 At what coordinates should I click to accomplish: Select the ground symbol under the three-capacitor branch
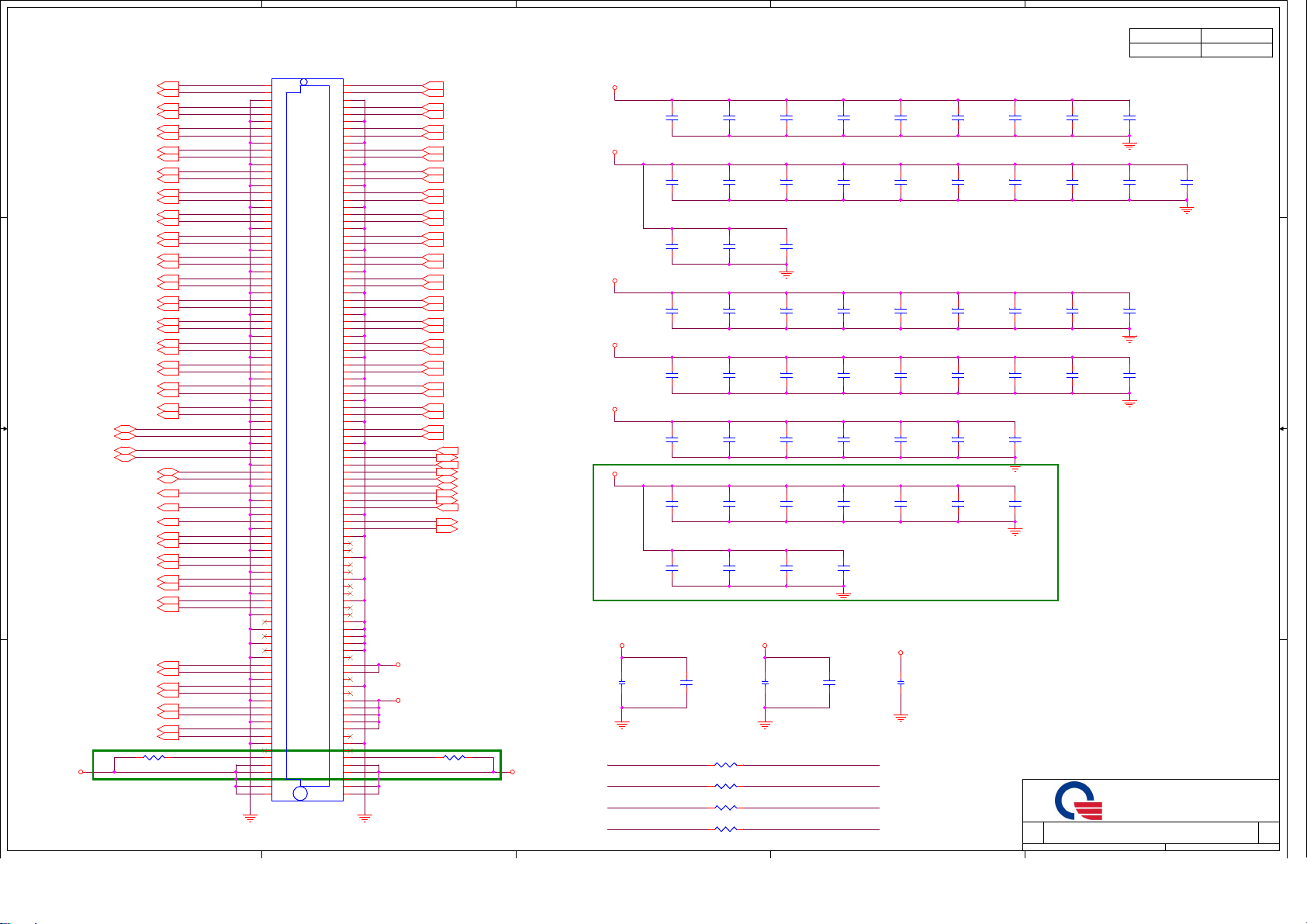click(x=787, y=274)
